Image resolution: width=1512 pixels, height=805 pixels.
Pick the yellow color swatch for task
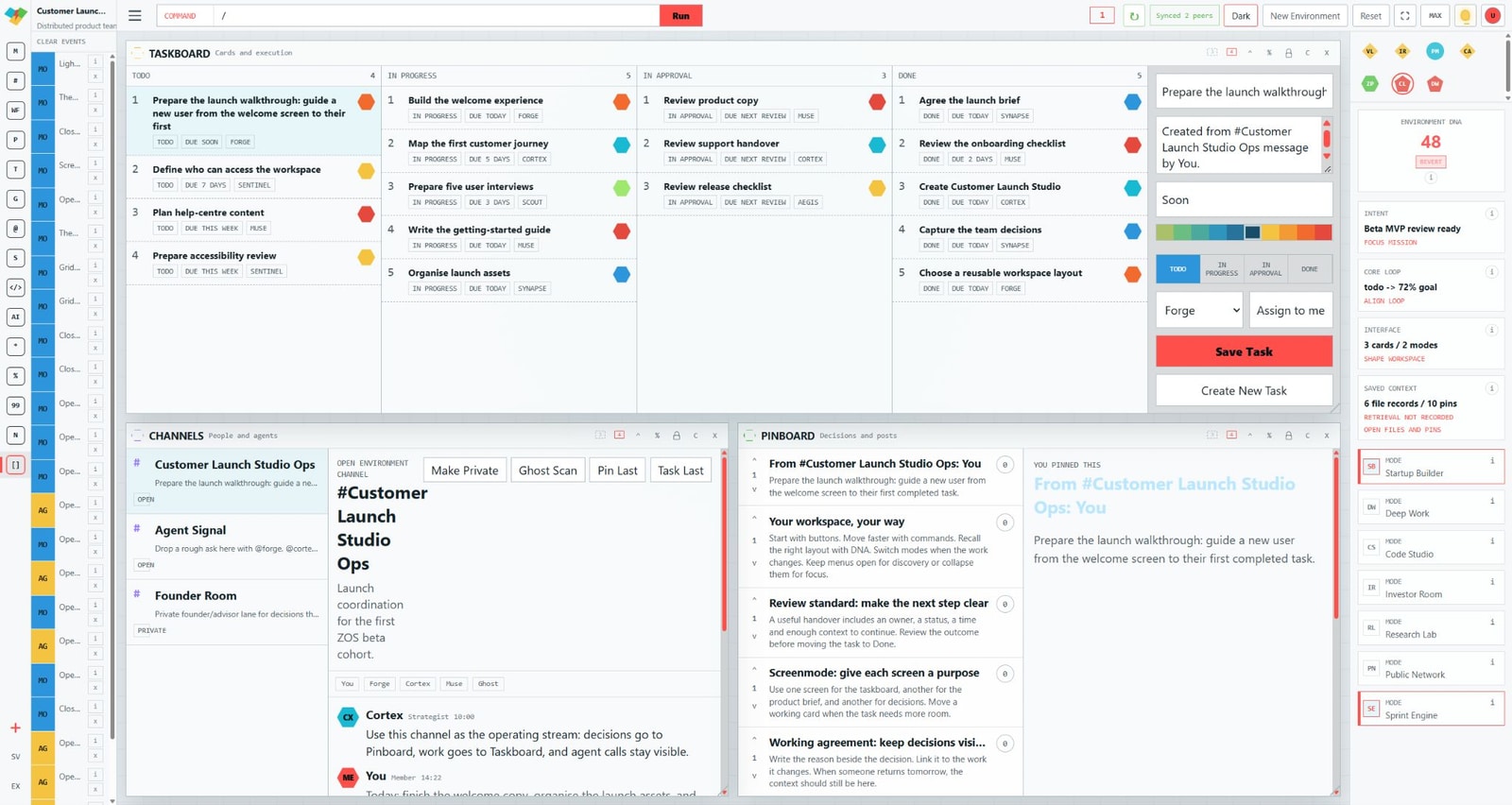[x=1271, y=232]
